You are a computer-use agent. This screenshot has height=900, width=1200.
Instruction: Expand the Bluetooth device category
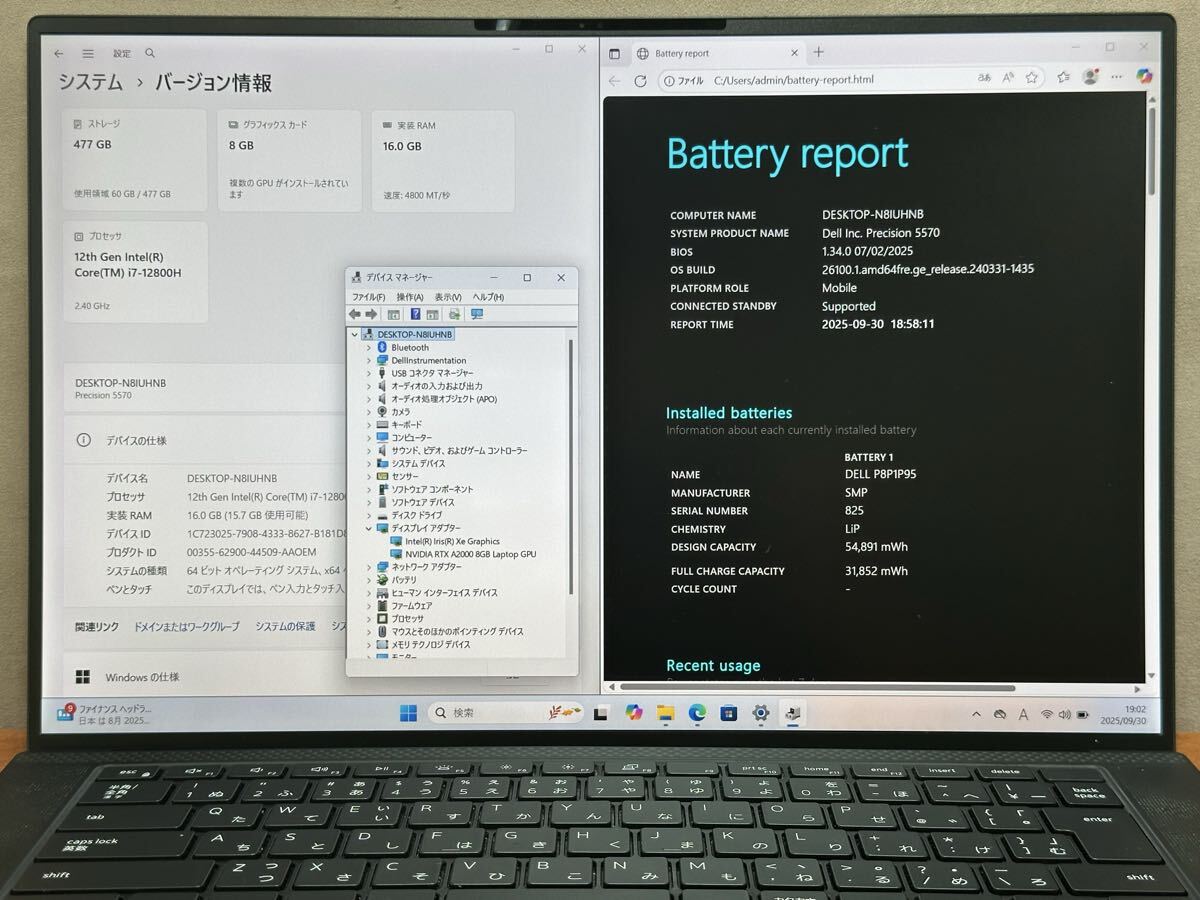(x=368, y=347)
